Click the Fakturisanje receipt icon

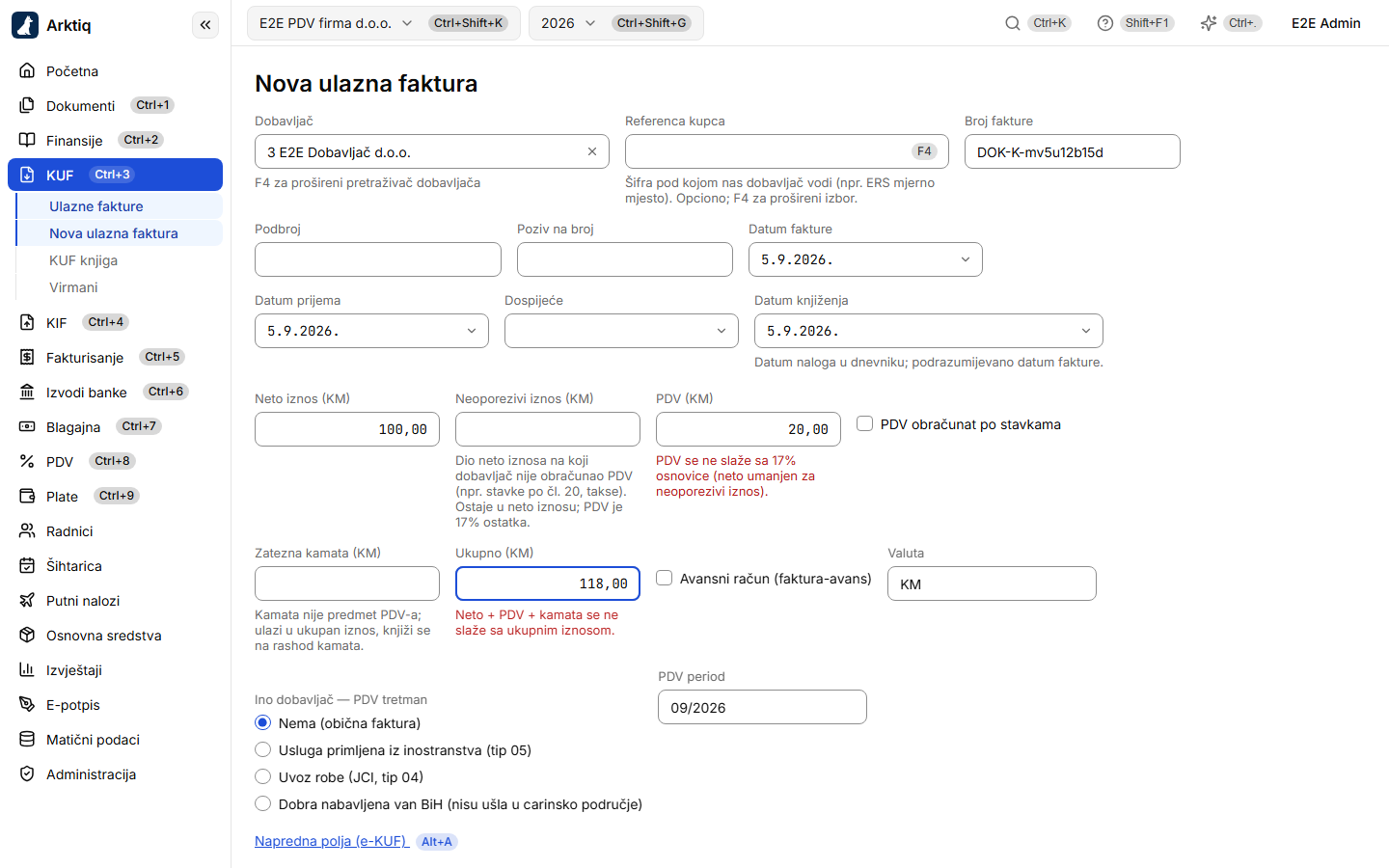[x=27, y=357]
